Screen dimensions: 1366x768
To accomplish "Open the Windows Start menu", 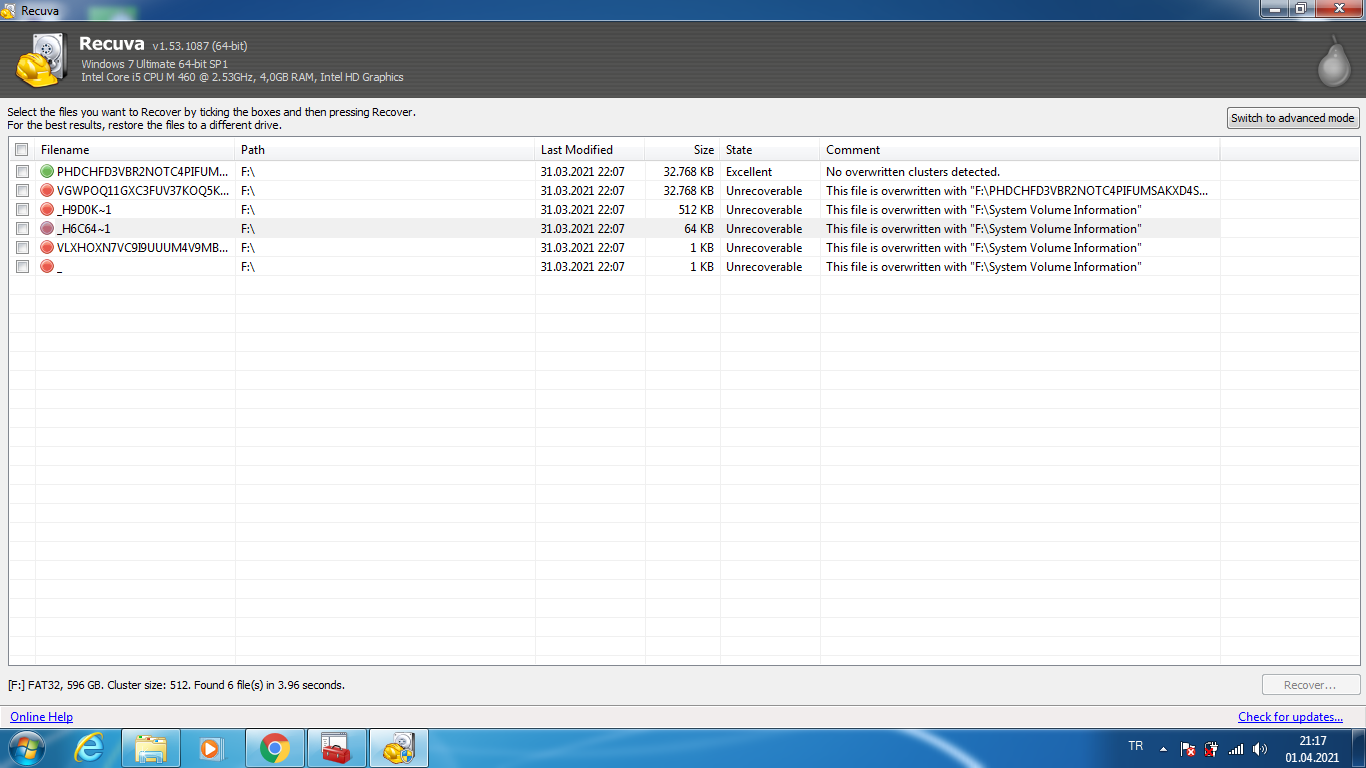I will [26, 748].
